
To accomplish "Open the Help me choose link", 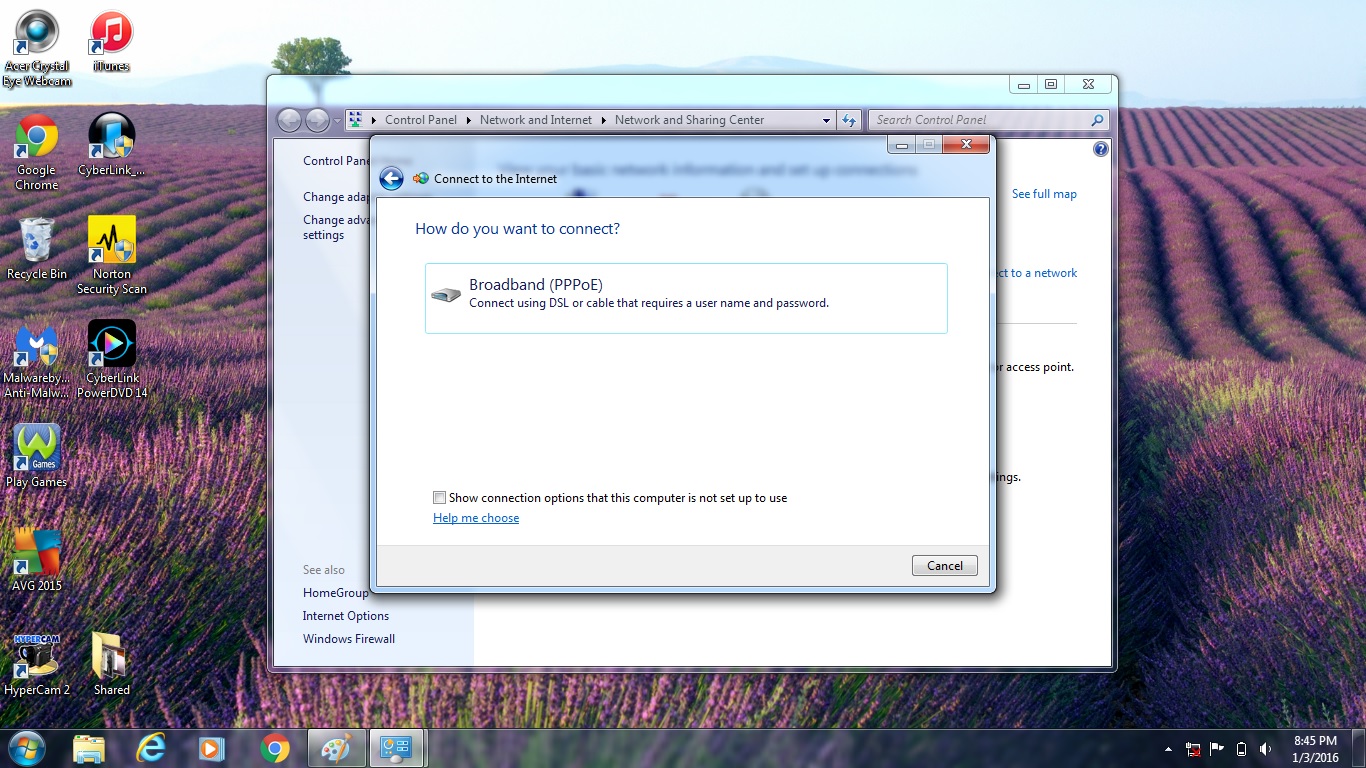I will 476,518.
